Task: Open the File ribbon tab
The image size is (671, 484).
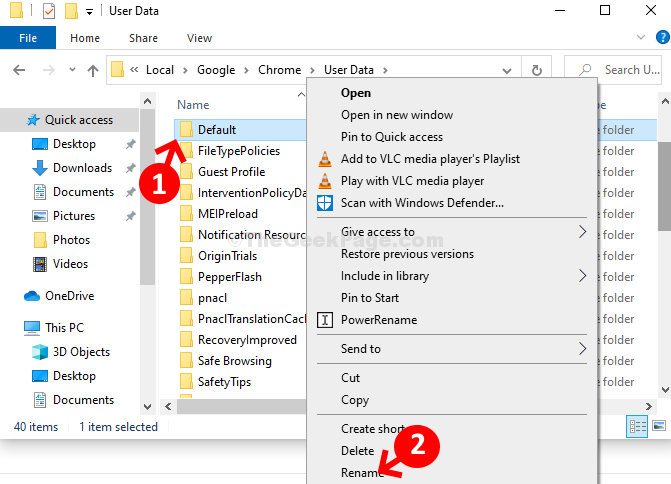Action: (x=28, y=38)
